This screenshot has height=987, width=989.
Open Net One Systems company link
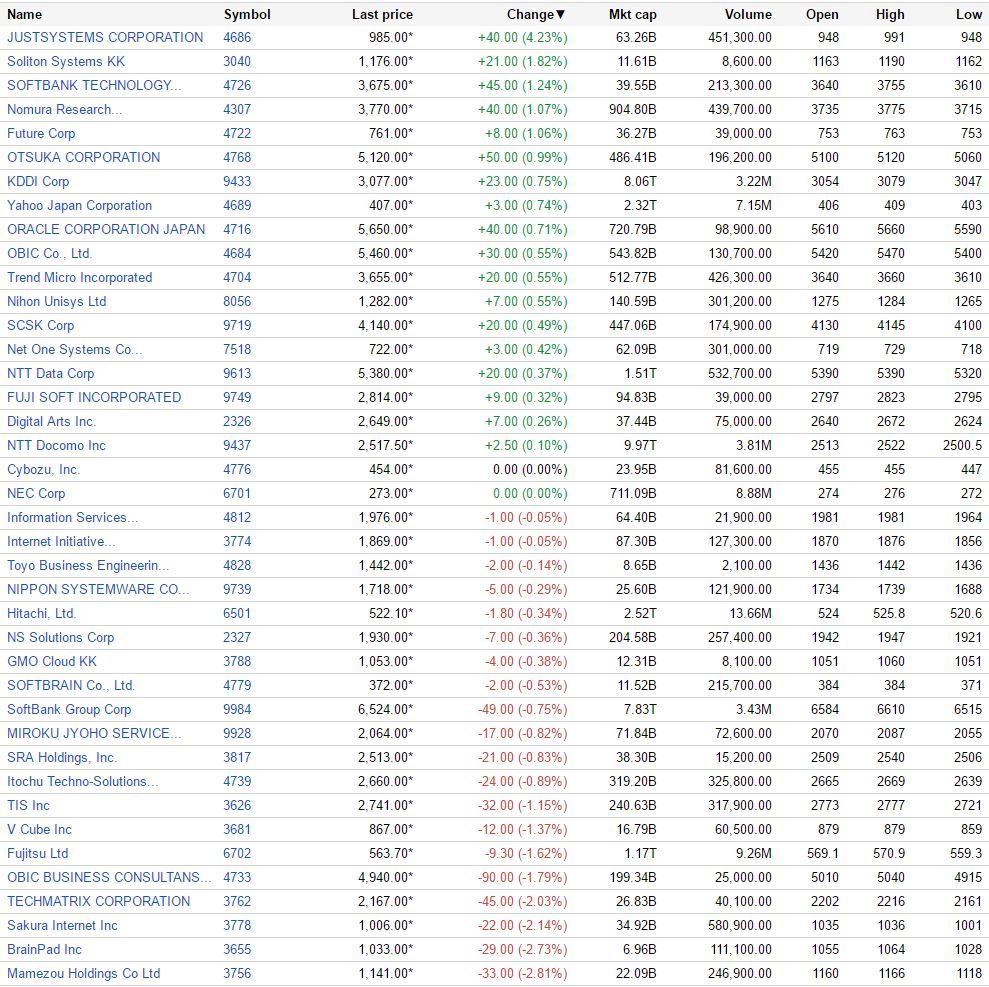(x=74, y=349)
